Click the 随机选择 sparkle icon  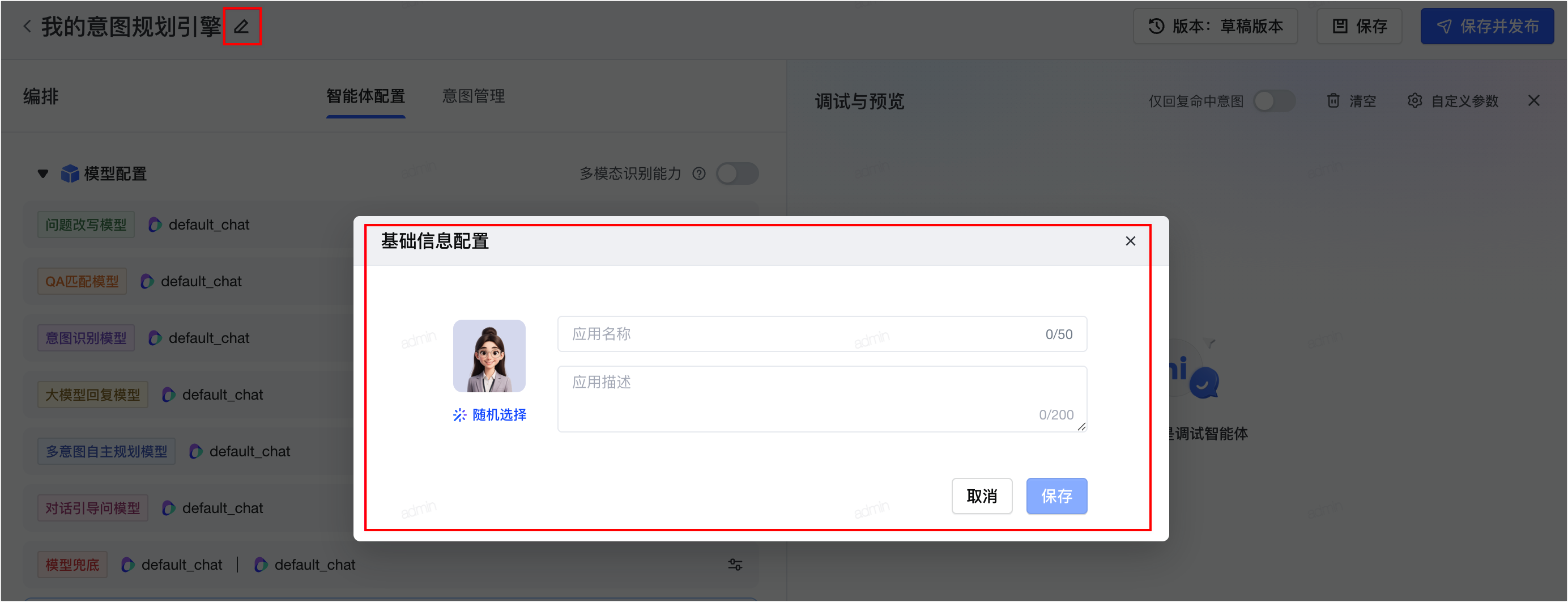(459, 415)
